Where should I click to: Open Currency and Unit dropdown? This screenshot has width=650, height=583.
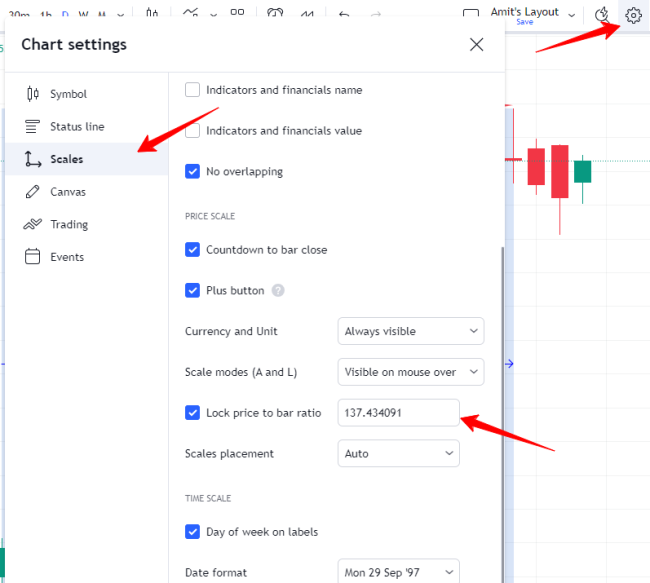pos(410,331)
